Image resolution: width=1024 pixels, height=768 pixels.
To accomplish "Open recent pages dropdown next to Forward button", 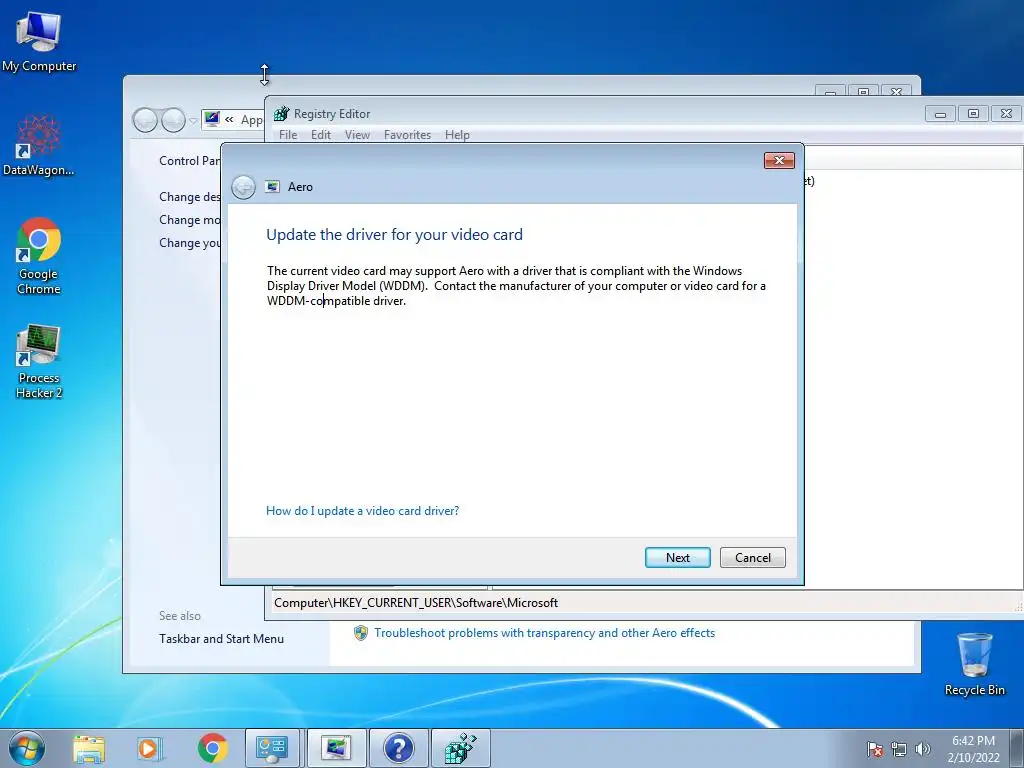I will [x=193, y=121].
